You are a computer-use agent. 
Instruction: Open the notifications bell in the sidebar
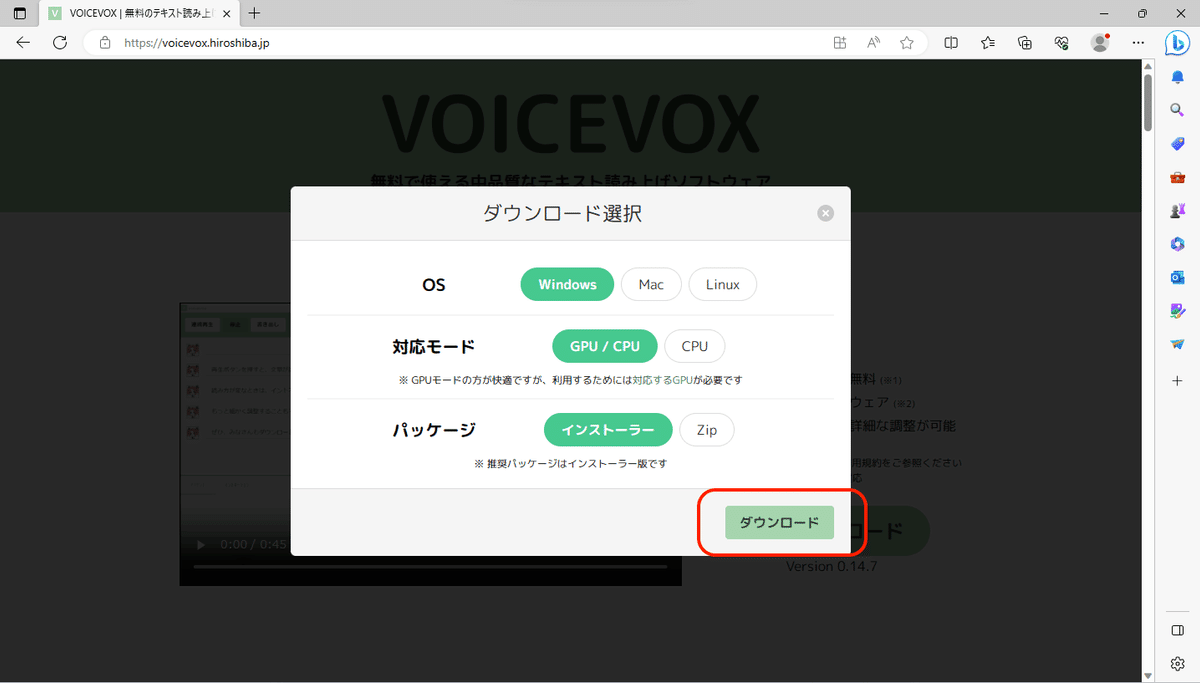click(1178, 76)
